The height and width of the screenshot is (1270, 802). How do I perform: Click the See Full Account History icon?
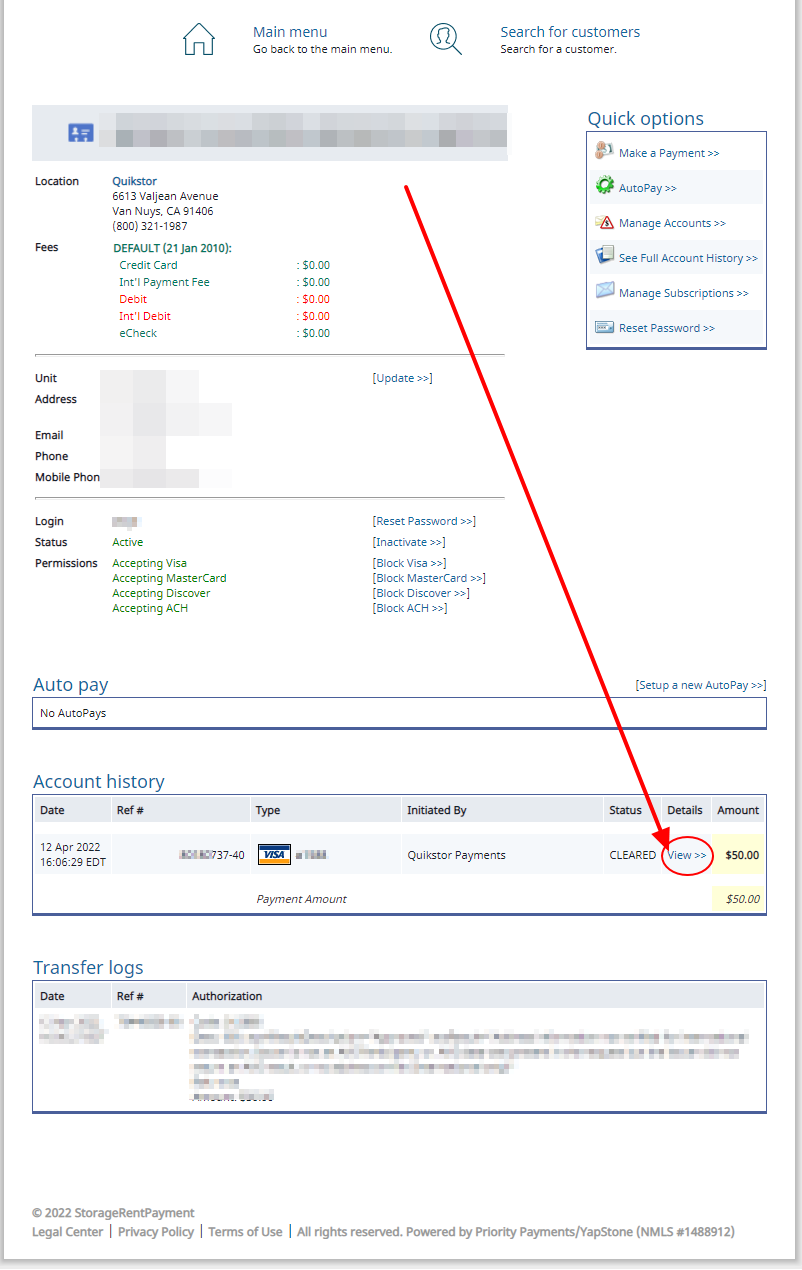(604, 256)
